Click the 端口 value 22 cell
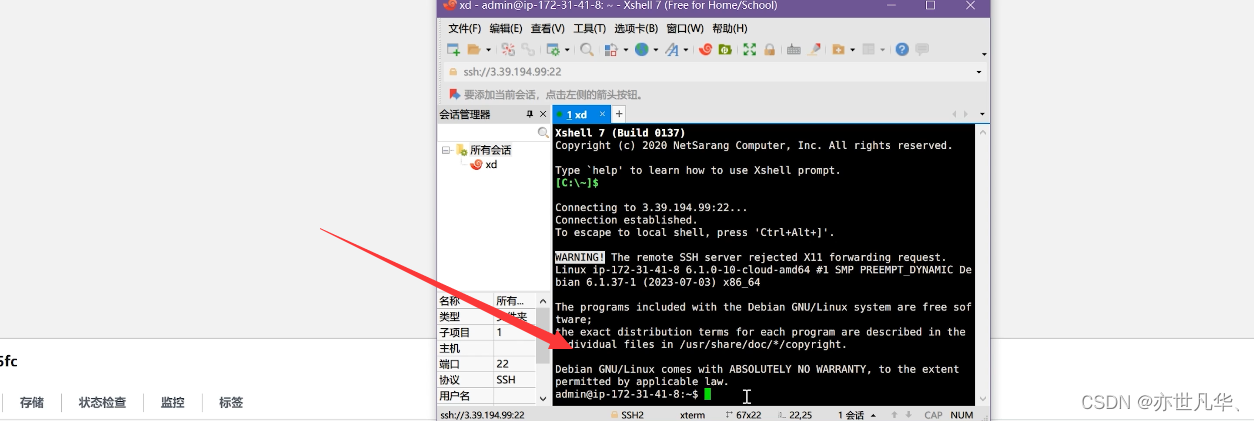This screenshot has height=421, width=1254. point(515,364)
